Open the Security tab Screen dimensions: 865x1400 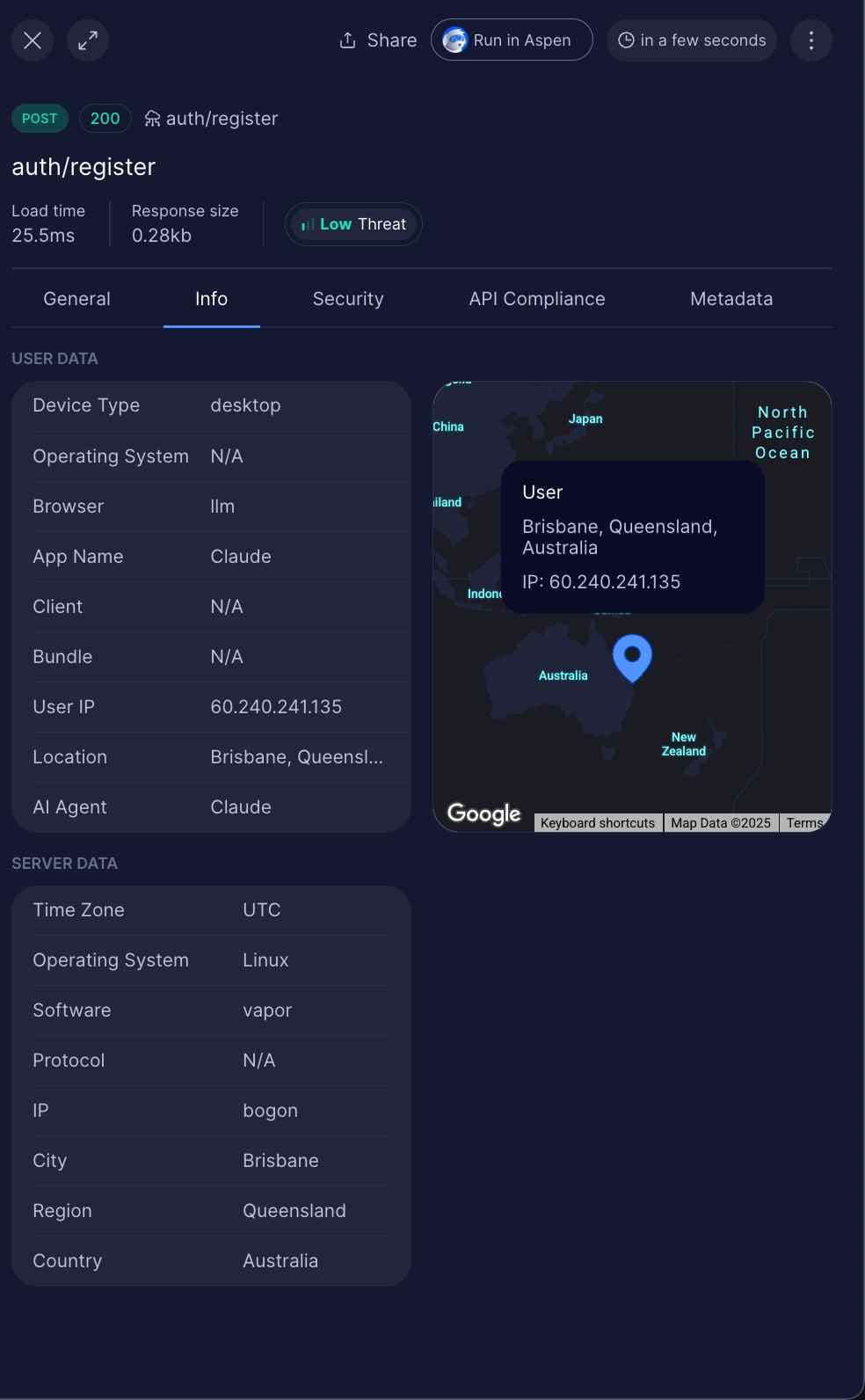348,299
